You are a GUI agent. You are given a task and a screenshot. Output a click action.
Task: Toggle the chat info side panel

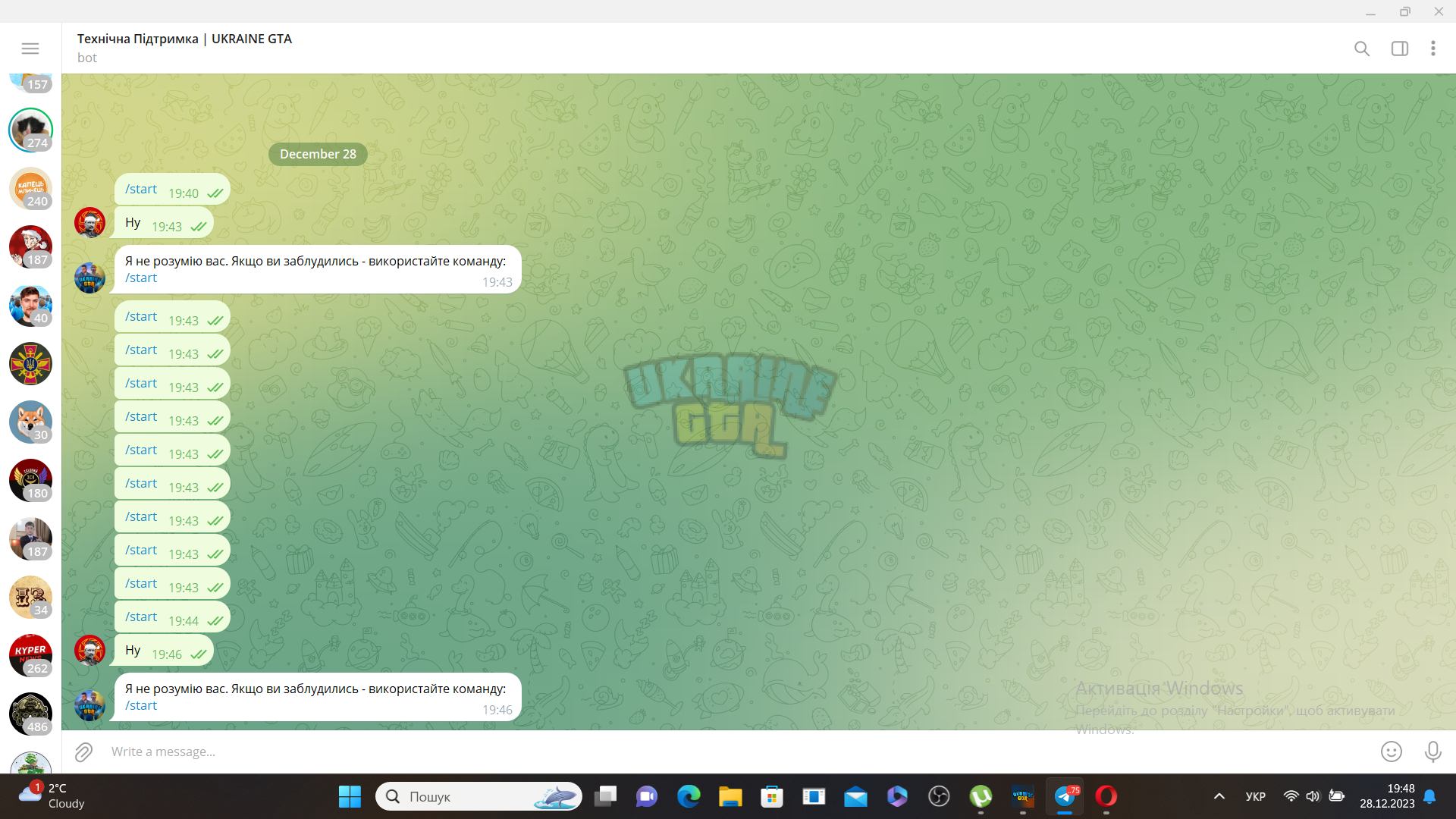pyautogui.click(x=1400, y=49)
